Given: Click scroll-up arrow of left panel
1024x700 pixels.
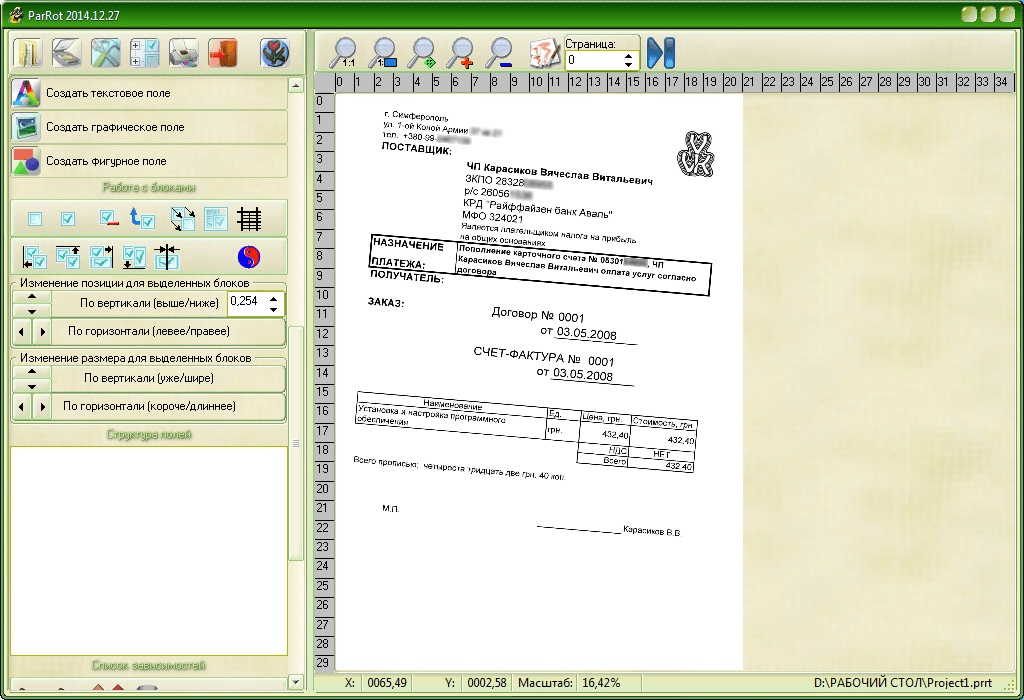Looking at the screenshot, I should coord(295,85).
